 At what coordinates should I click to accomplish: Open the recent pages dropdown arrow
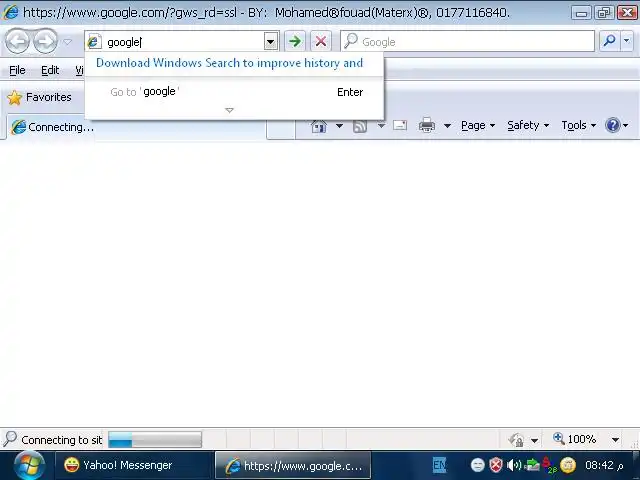[x=68, y=42]
